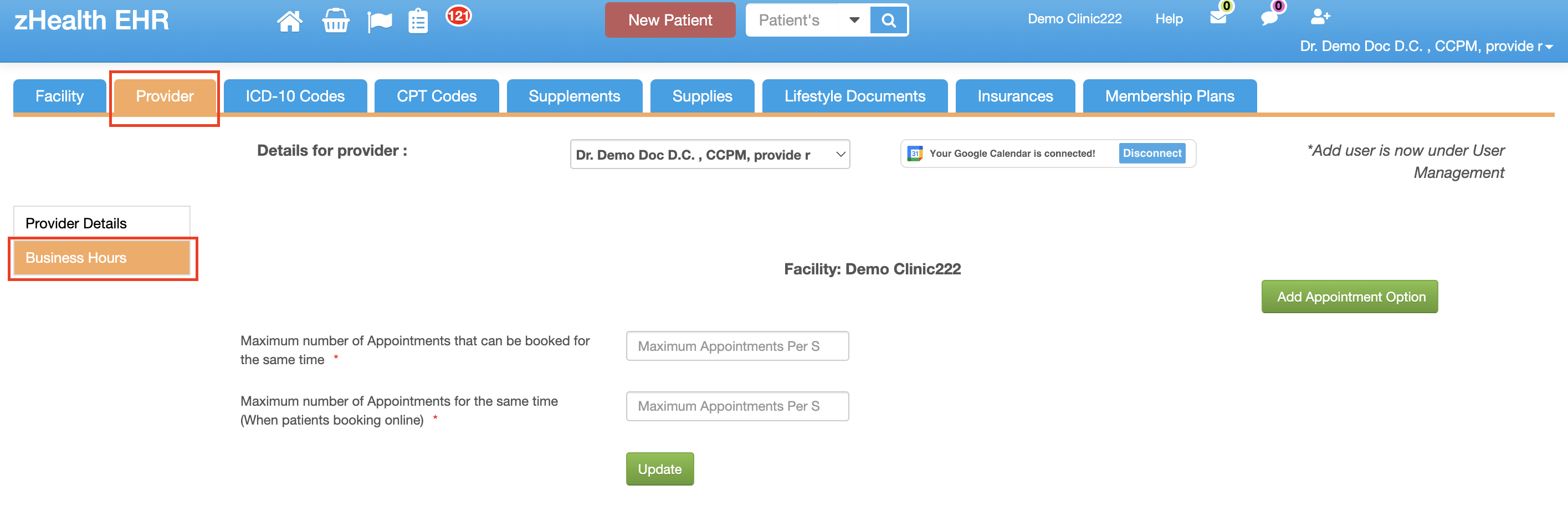Click the Home icon in header
Image resolution: width=1568 pixels, height=531 pixels.
tap(289, 21)
